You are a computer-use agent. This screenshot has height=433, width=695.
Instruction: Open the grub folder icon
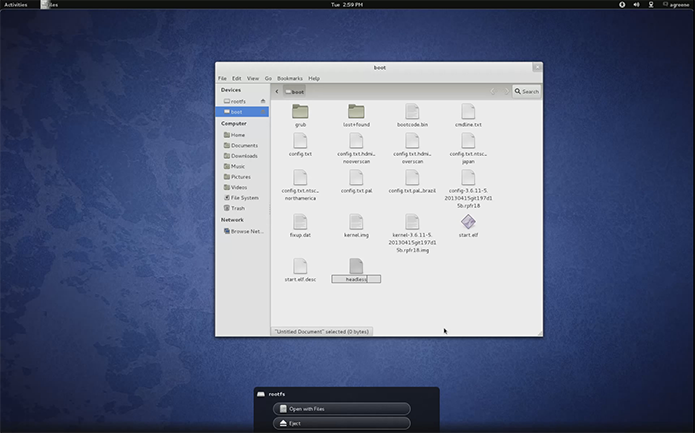pos(300,112)
